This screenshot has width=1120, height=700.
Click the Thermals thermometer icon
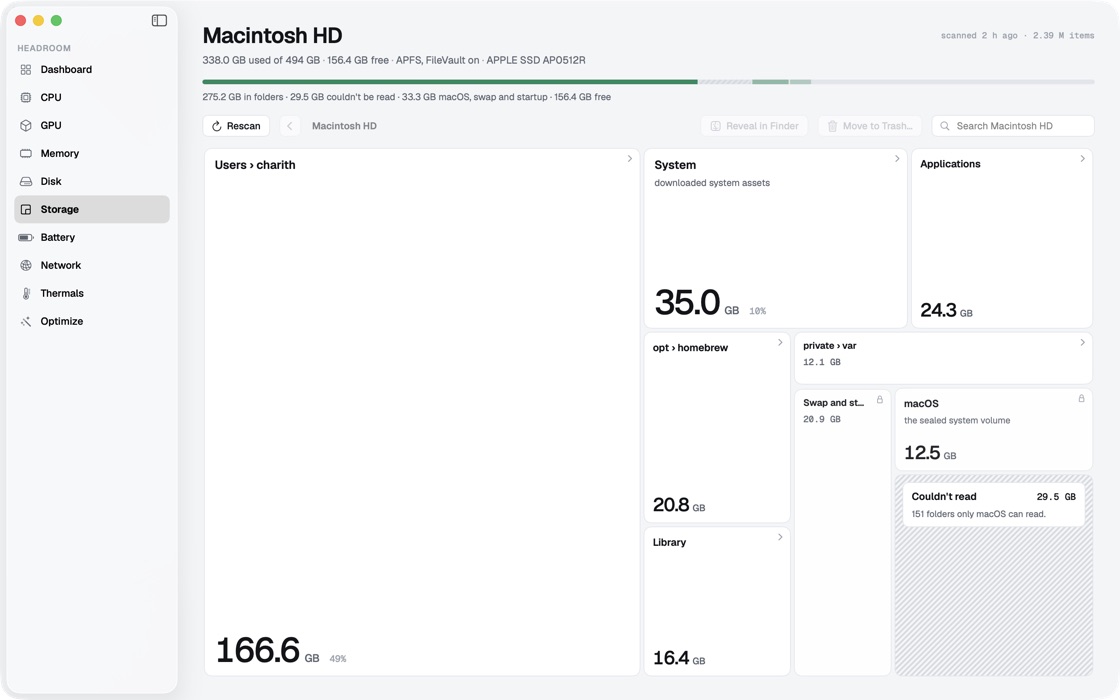click(x=26, y=293)
